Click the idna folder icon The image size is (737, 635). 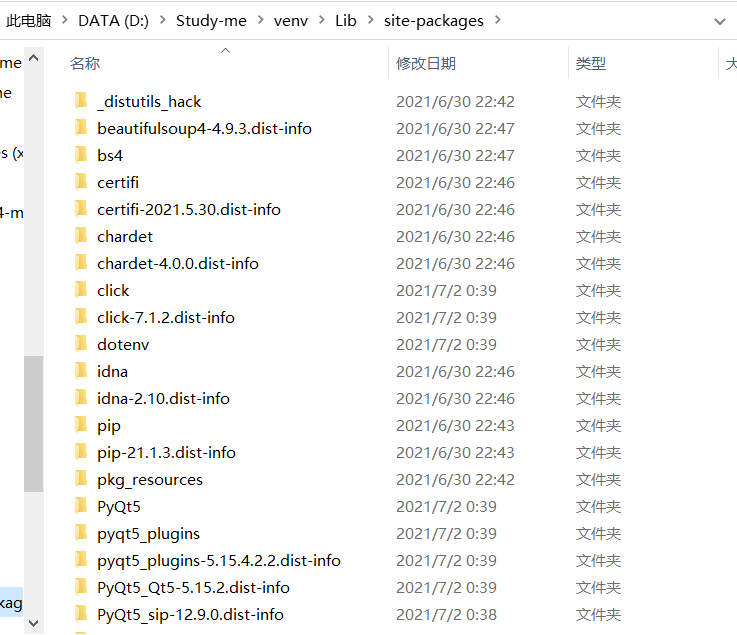pyautogui.click(x=81, y=371)
